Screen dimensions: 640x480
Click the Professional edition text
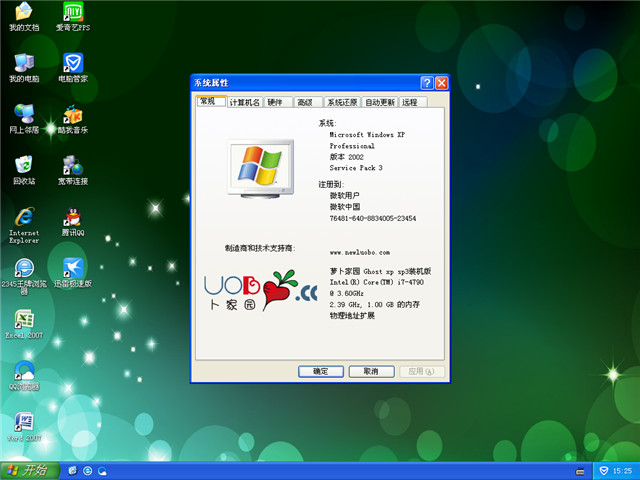pos(352,146)
